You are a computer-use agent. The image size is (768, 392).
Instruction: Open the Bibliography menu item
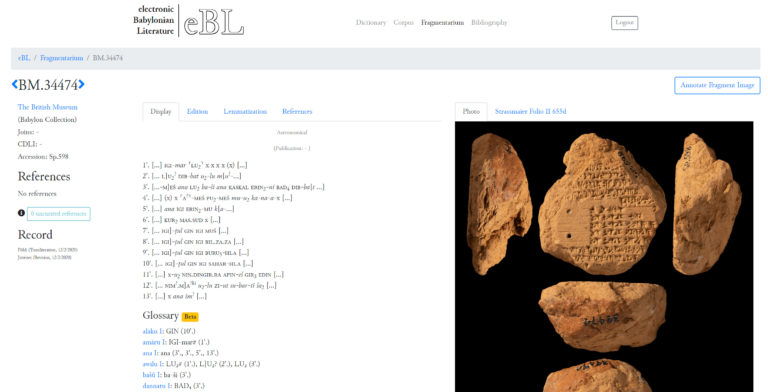point(489,23)
